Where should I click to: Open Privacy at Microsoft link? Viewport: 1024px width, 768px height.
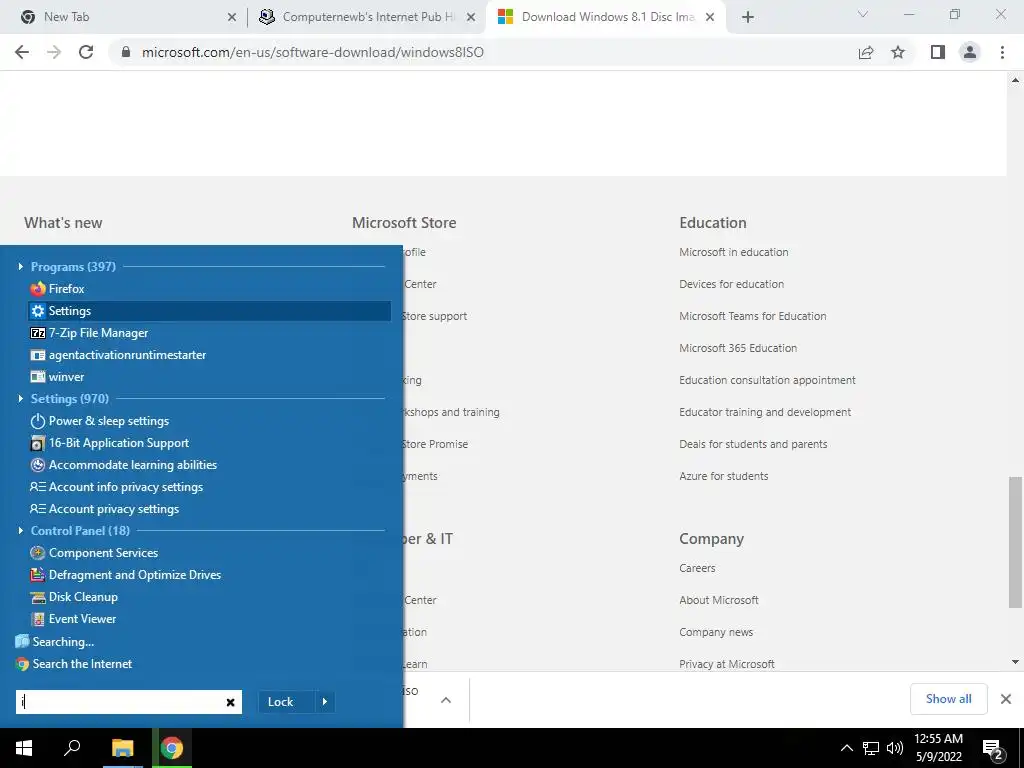point(727,664)
